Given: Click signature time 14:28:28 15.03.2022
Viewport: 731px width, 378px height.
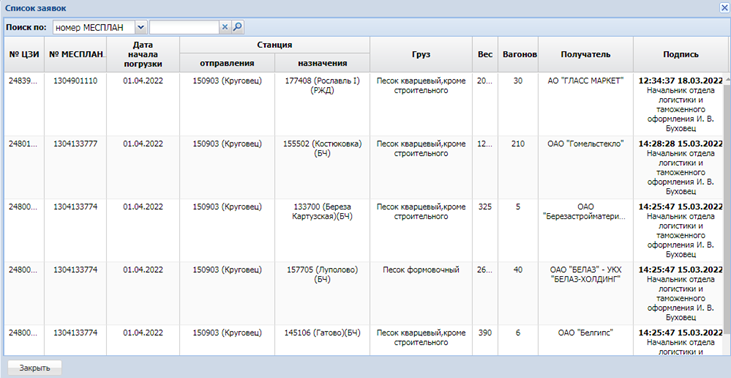Looking at the screenshot, I should [680, 144].
